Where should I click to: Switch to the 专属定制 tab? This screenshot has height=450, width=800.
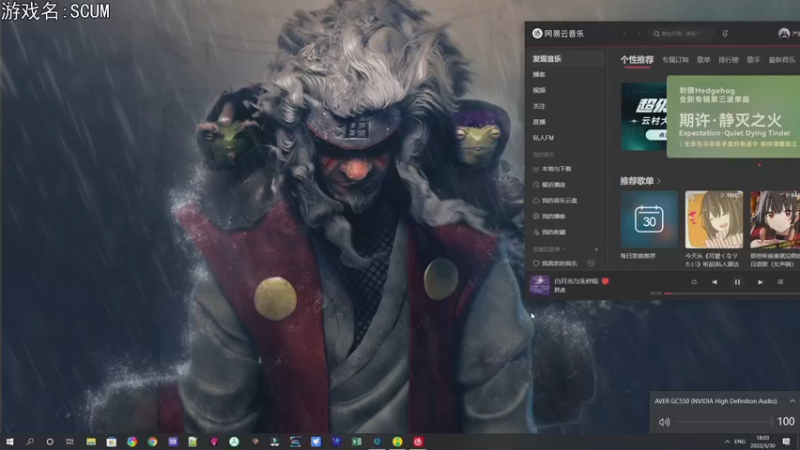click(675, 60)
